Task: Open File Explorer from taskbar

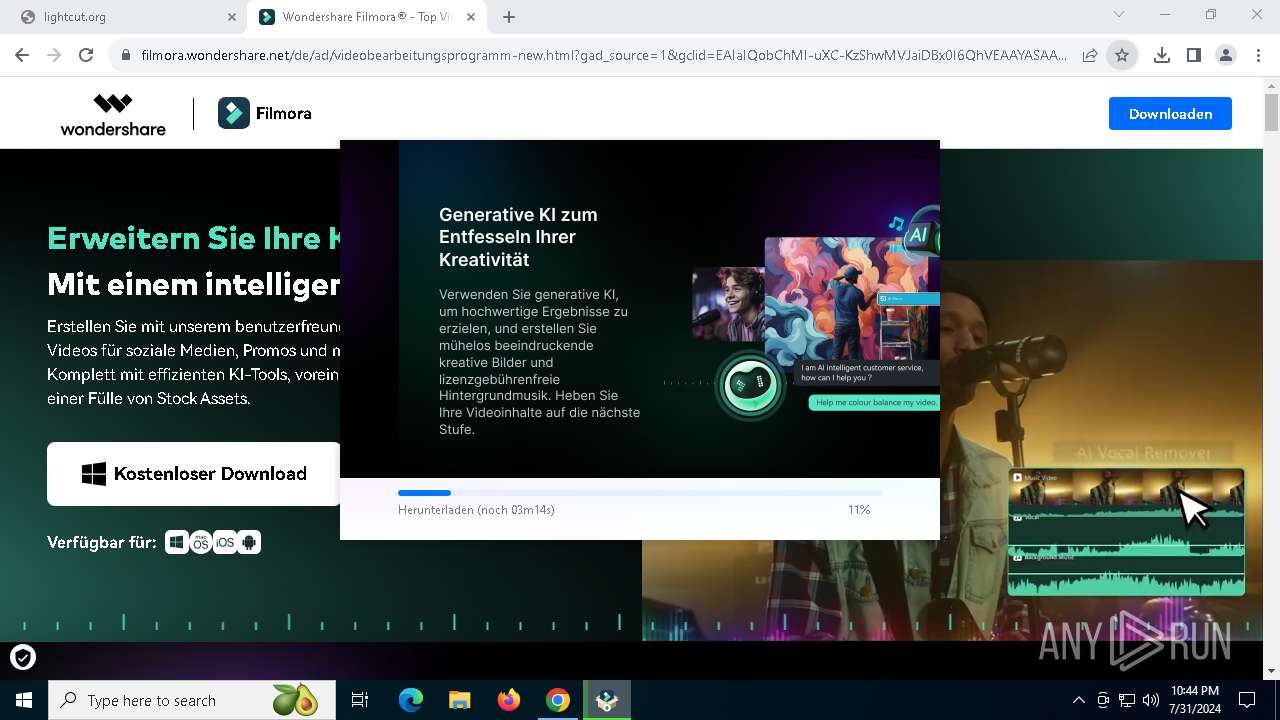Action: (x=460, y=700)
